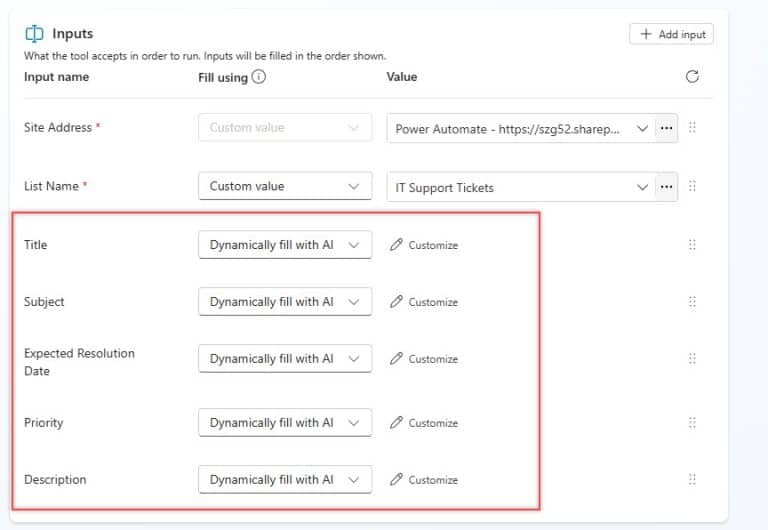Screen dimensions: 768x530
Task: Open the List Name Custom value dropdown
Action: 285,186
